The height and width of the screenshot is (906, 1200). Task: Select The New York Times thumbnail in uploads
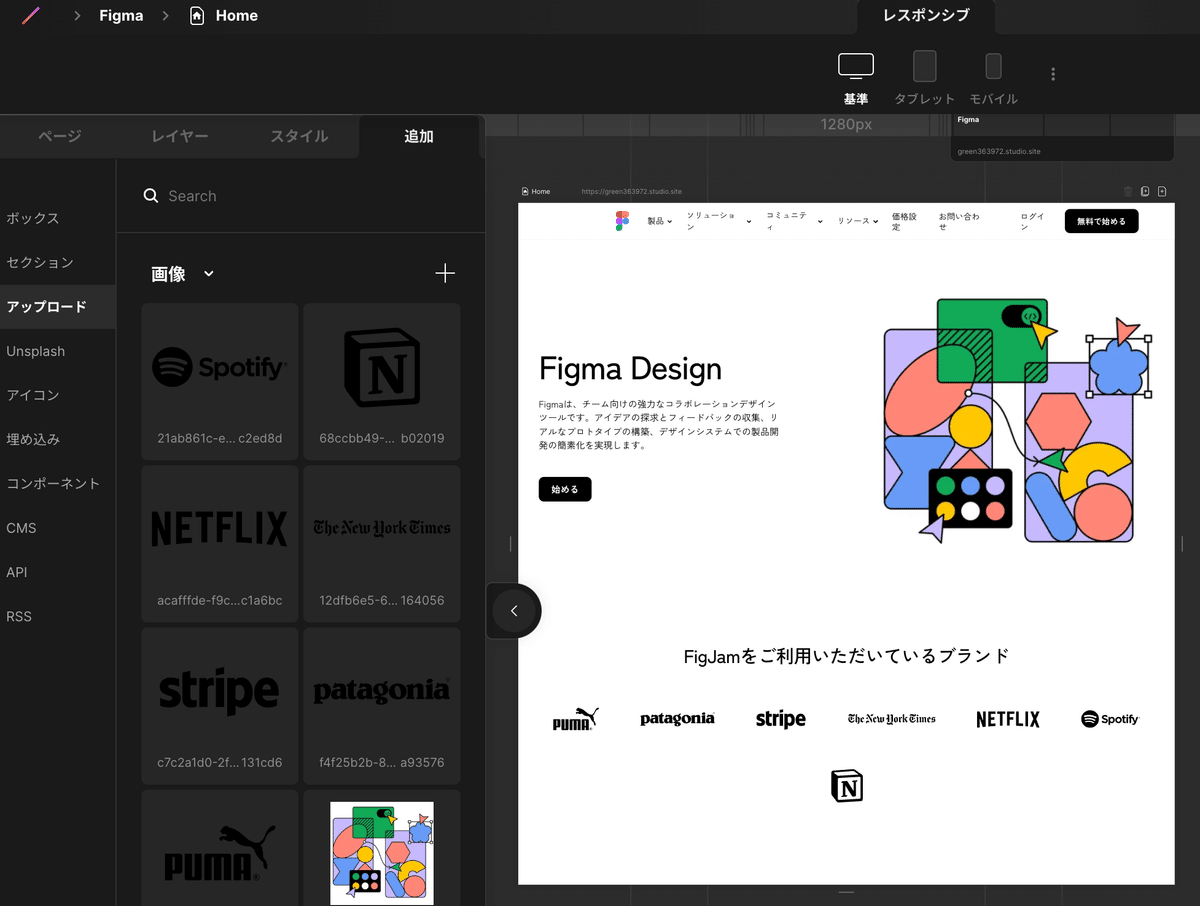click(x=382, y=543)
